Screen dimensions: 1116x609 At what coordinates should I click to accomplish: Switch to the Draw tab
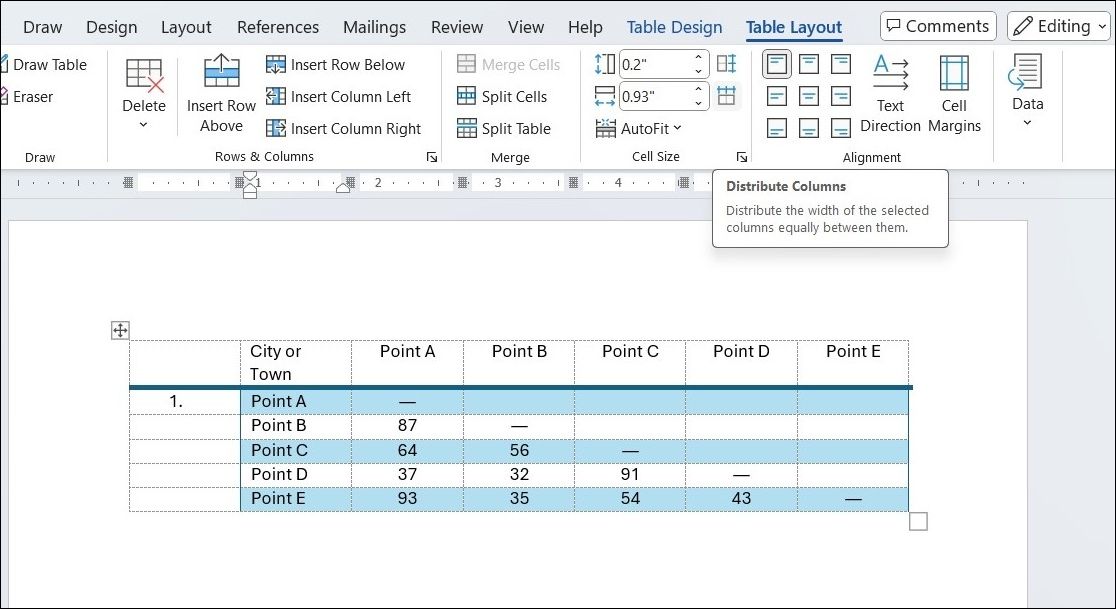[x=43, y=27]
